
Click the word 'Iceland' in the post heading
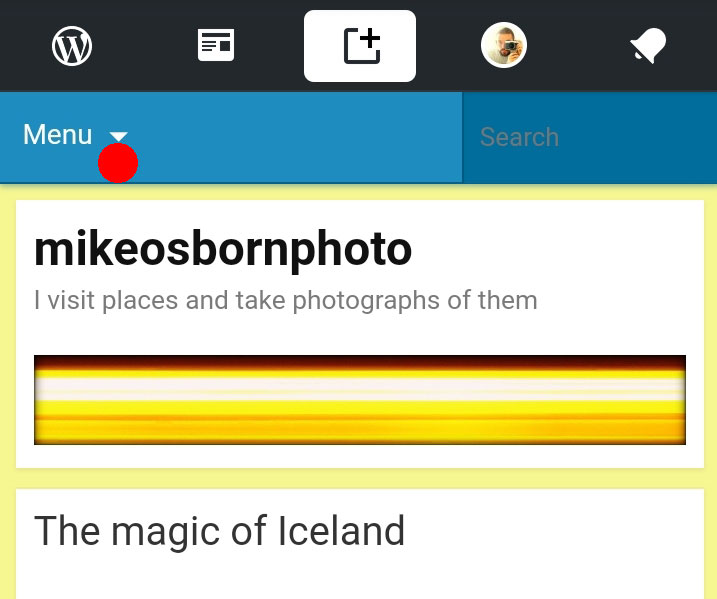pos(341,531)
